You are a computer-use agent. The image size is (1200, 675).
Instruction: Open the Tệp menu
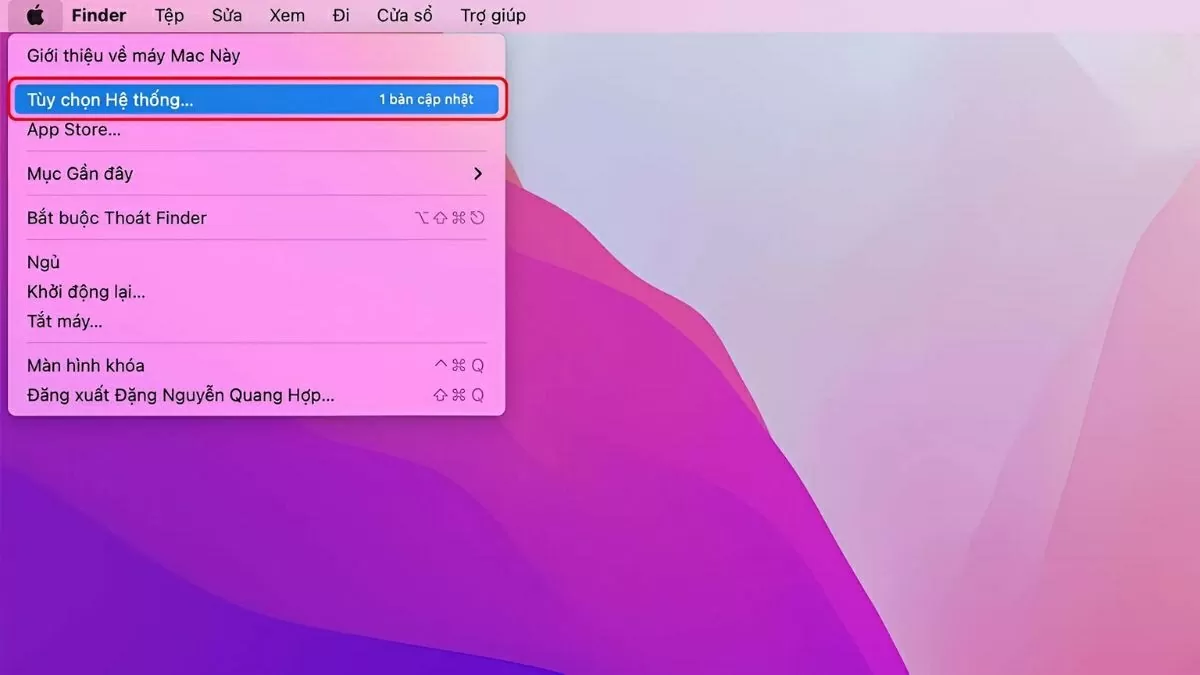point(168,15)
